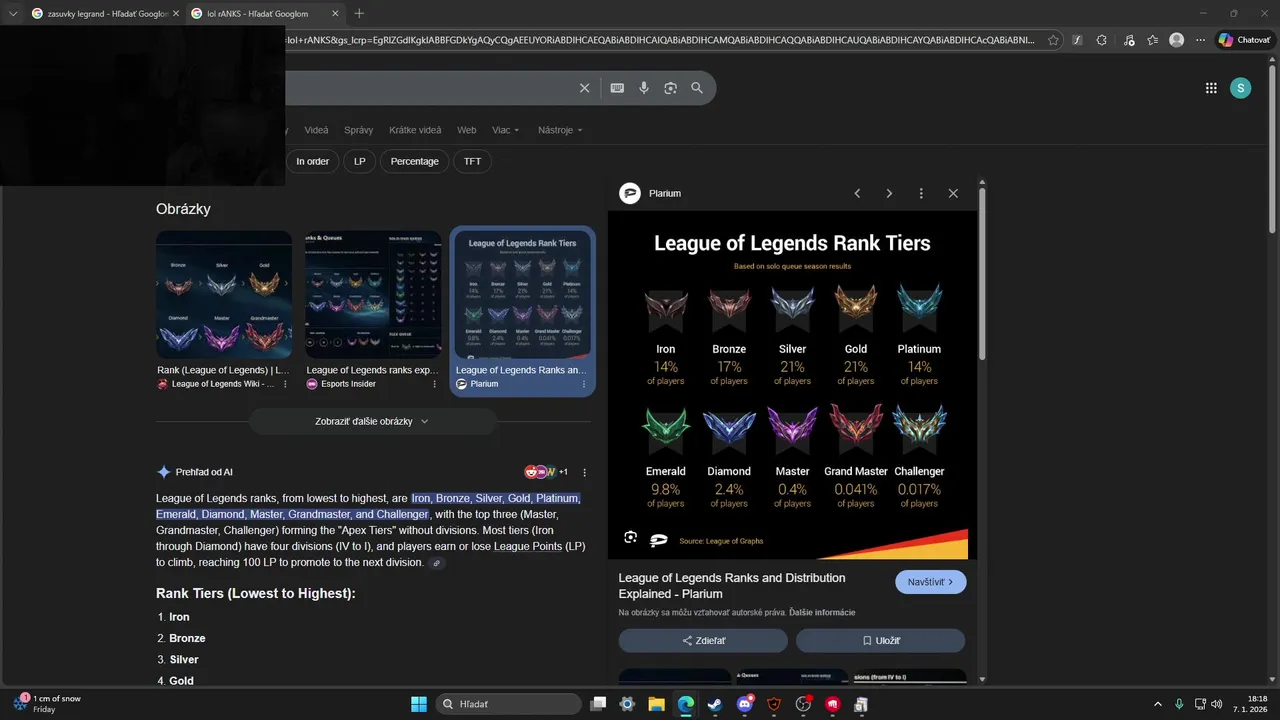Add page to favorites with the star
The height and width of the screenshot is (720, 1280).
[1053, 40]
